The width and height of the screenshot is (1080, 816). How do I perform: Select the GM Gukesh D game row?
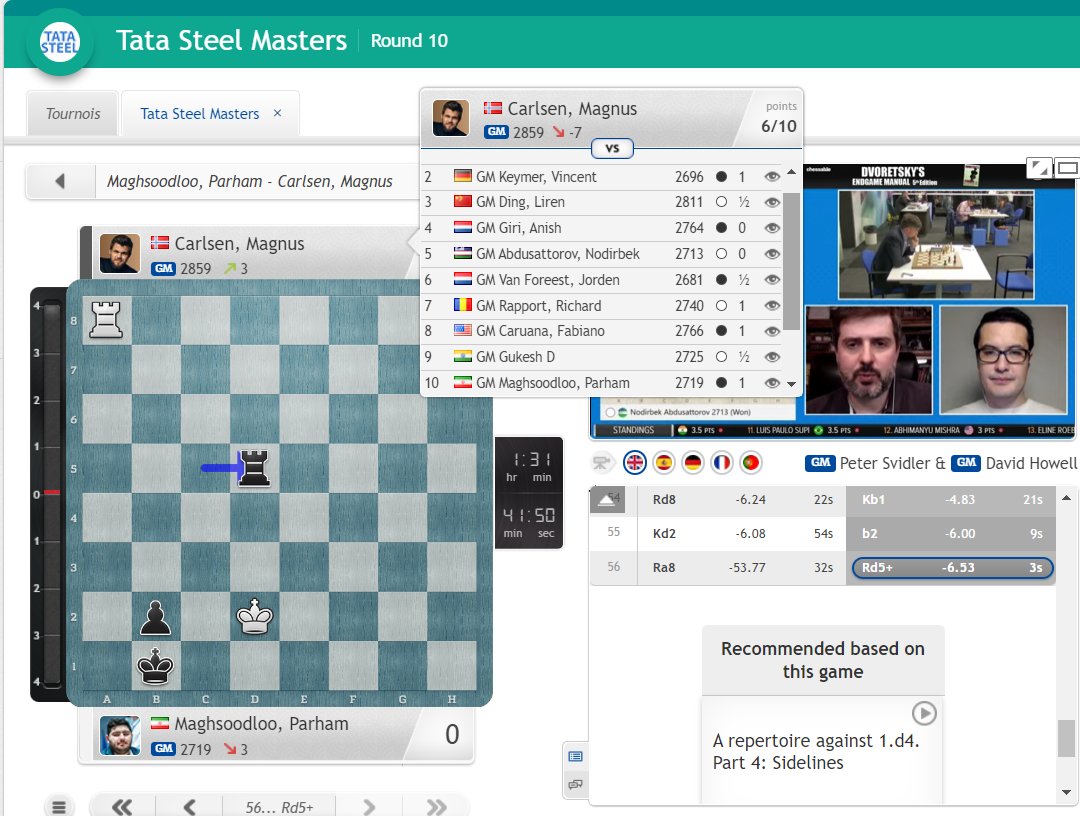[x=602, y=357]
